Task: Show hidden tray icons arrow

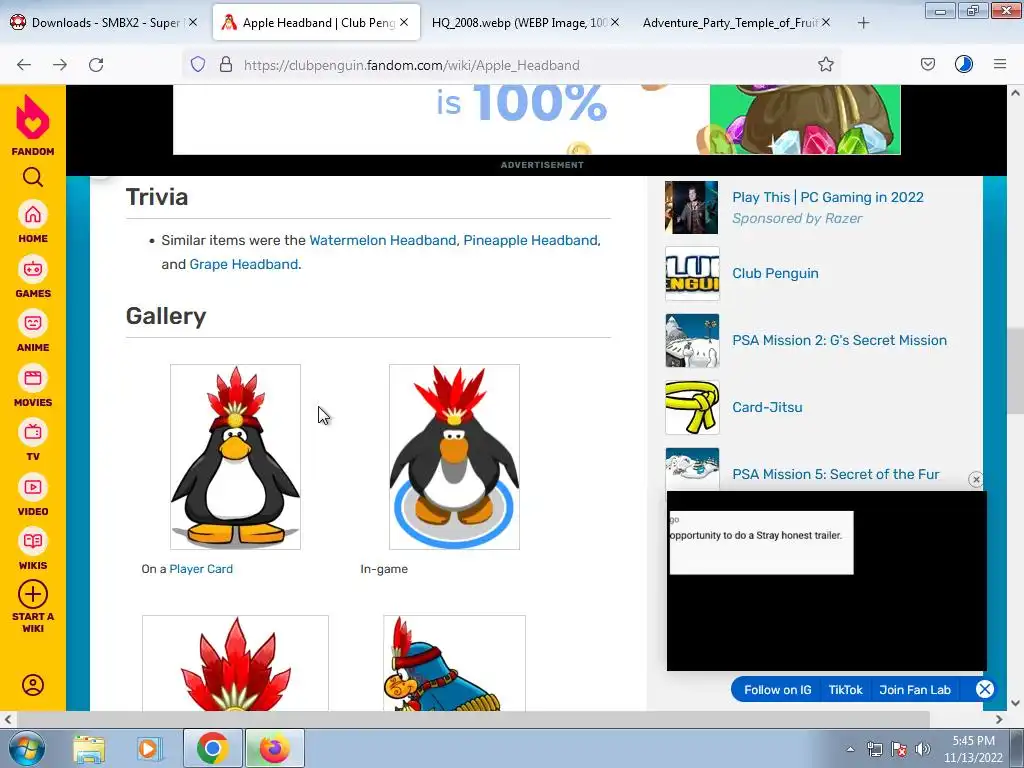Action: 850,750
